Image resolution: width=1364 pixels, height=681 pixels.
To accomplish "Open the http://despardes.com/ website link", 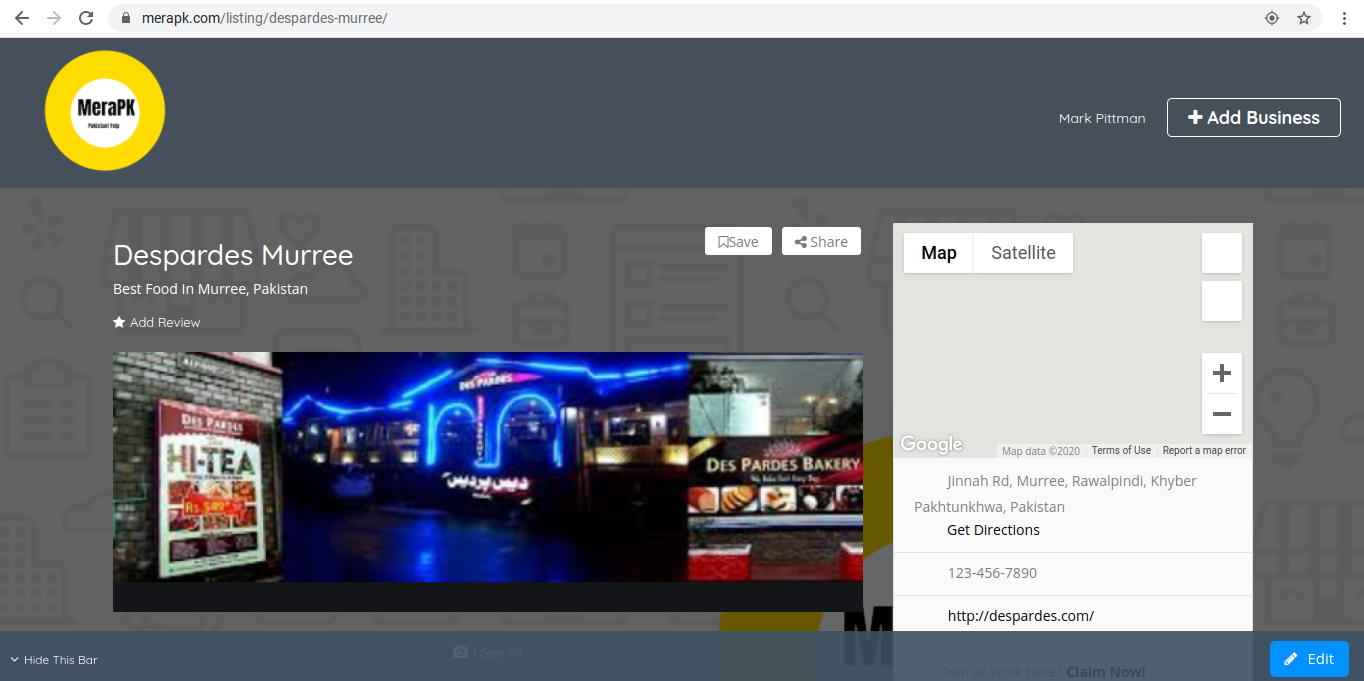I will [x=1021, y=616].
